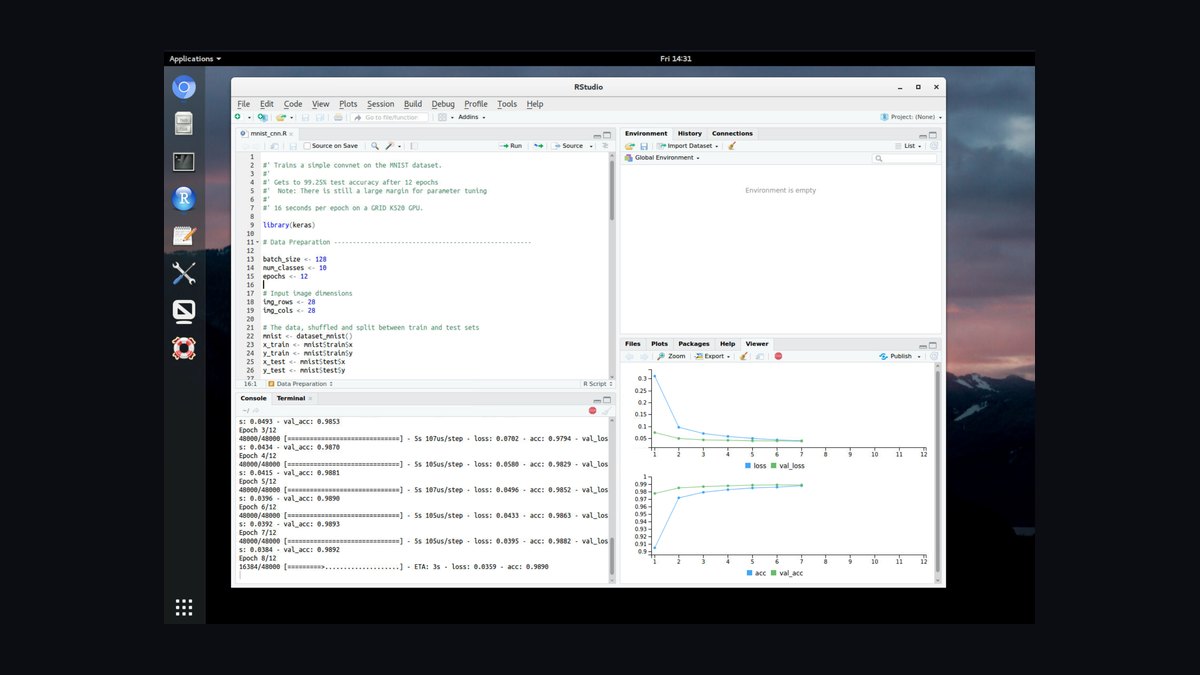Viewport: 1200px width, 675px height.
Task: Open the code tools magic wand
Action: point(391,146)
